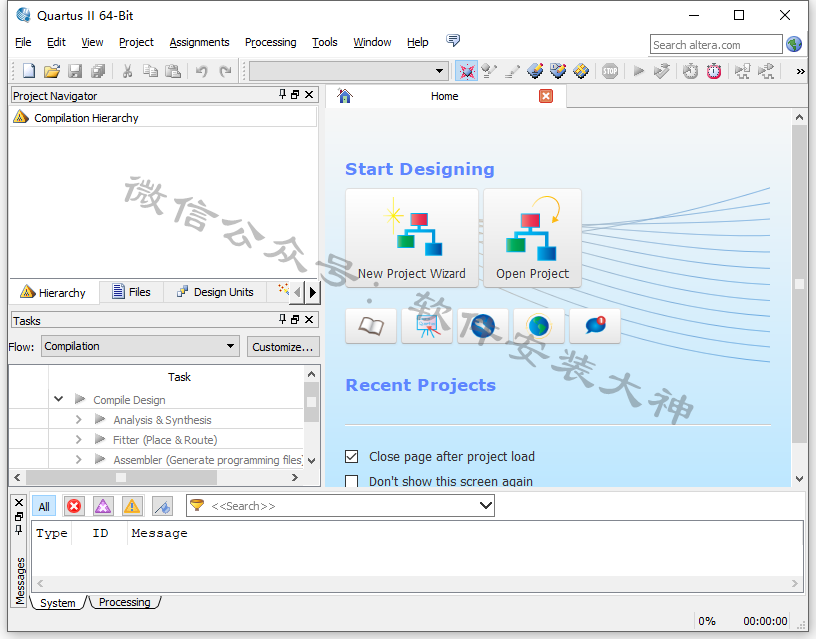Click the Paste clipboard icon
This screenshot has width=816, height=639.
click(173, 71)
